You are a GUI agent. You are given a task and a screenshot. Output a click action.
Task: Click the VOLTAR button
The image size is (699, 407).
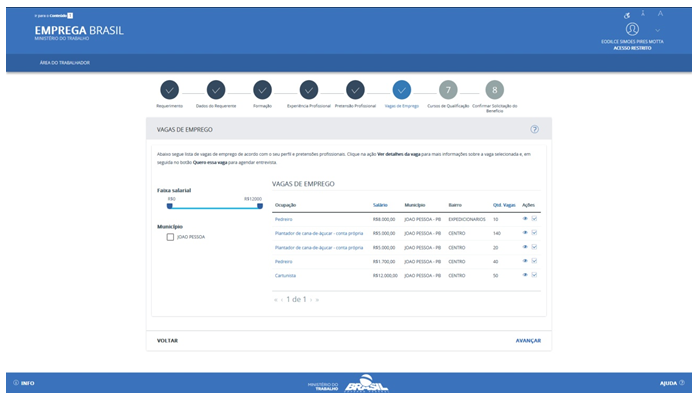click(x=168, y=340)
